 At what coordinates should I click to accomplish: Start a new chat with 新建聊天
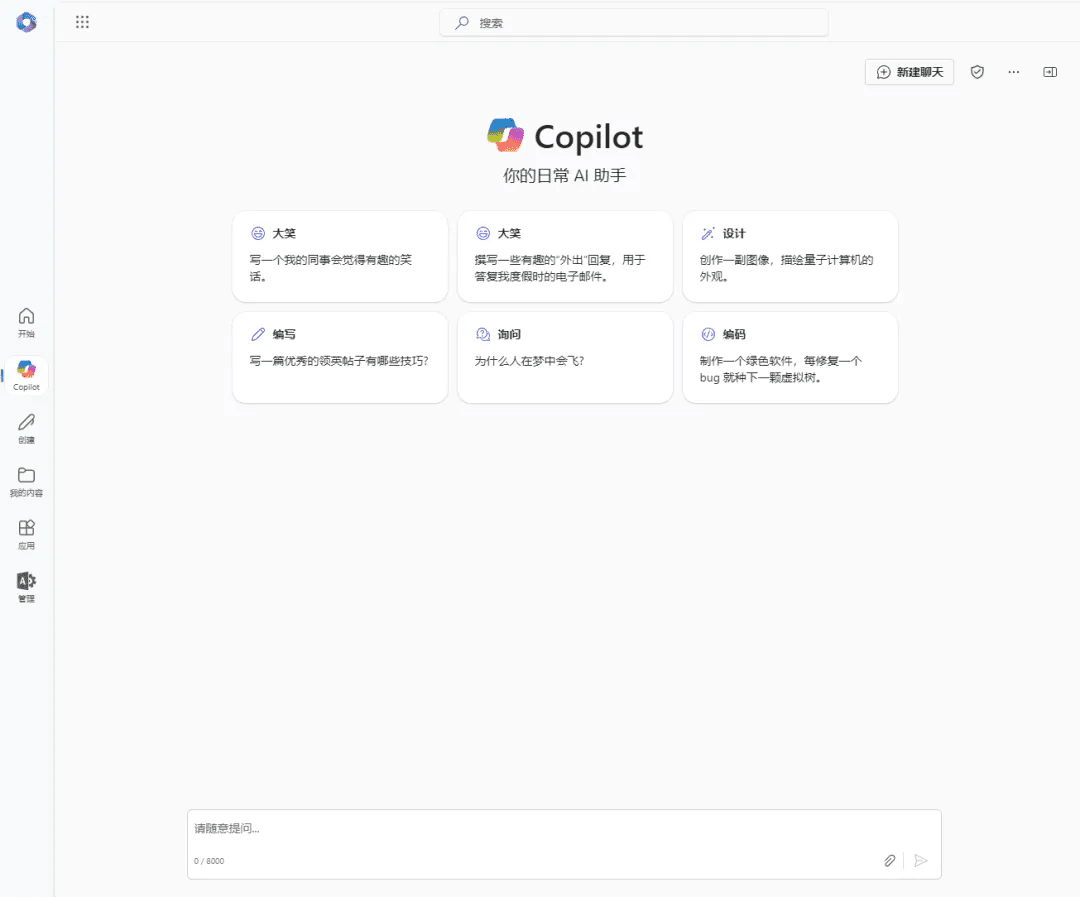tap(909, 72)
